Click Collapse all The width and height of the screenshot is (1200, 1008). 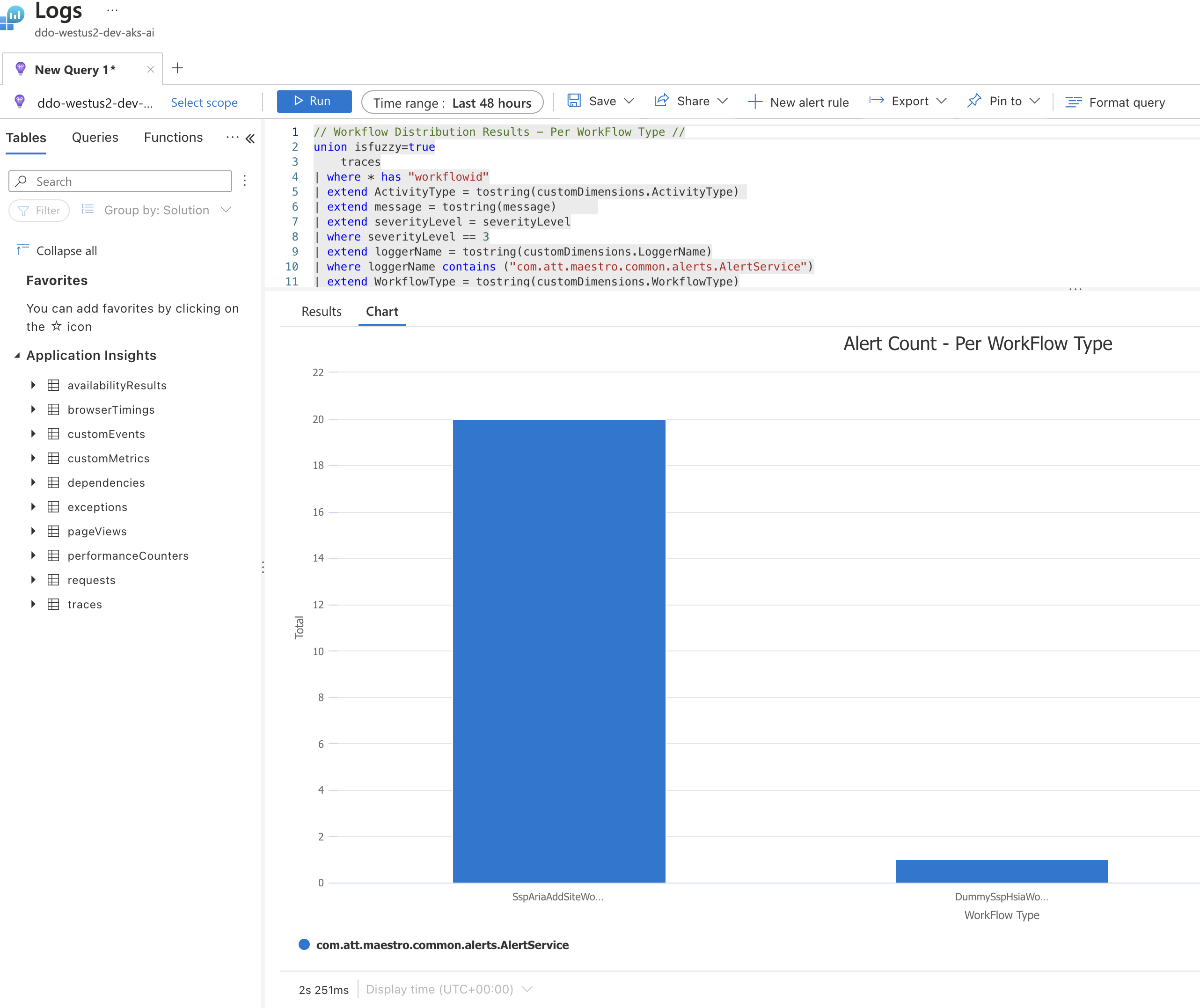[66, 251]
